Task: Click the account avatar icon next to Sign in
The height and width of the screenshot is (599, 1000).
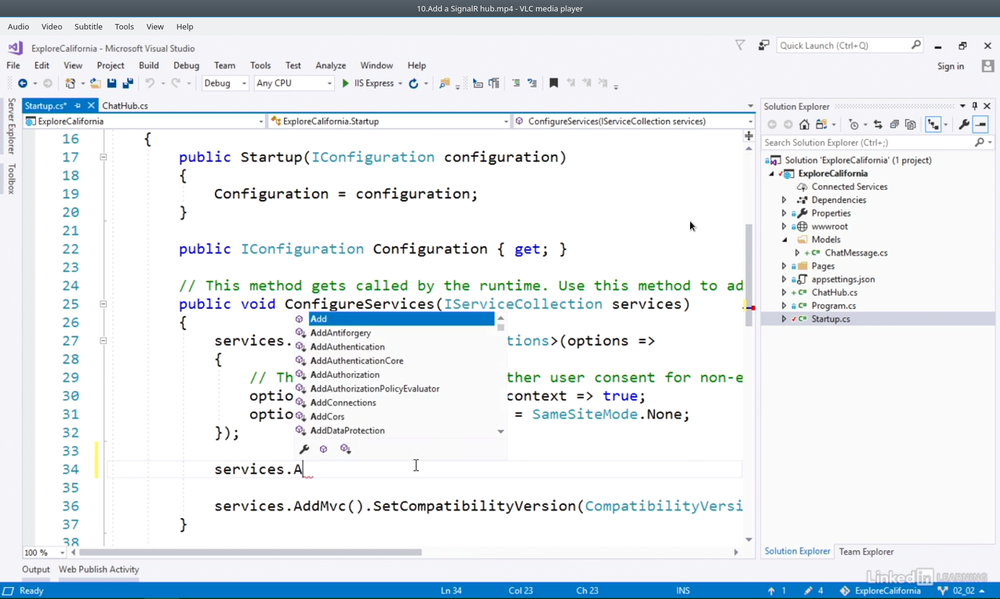Action: click(x=987, y=66)
